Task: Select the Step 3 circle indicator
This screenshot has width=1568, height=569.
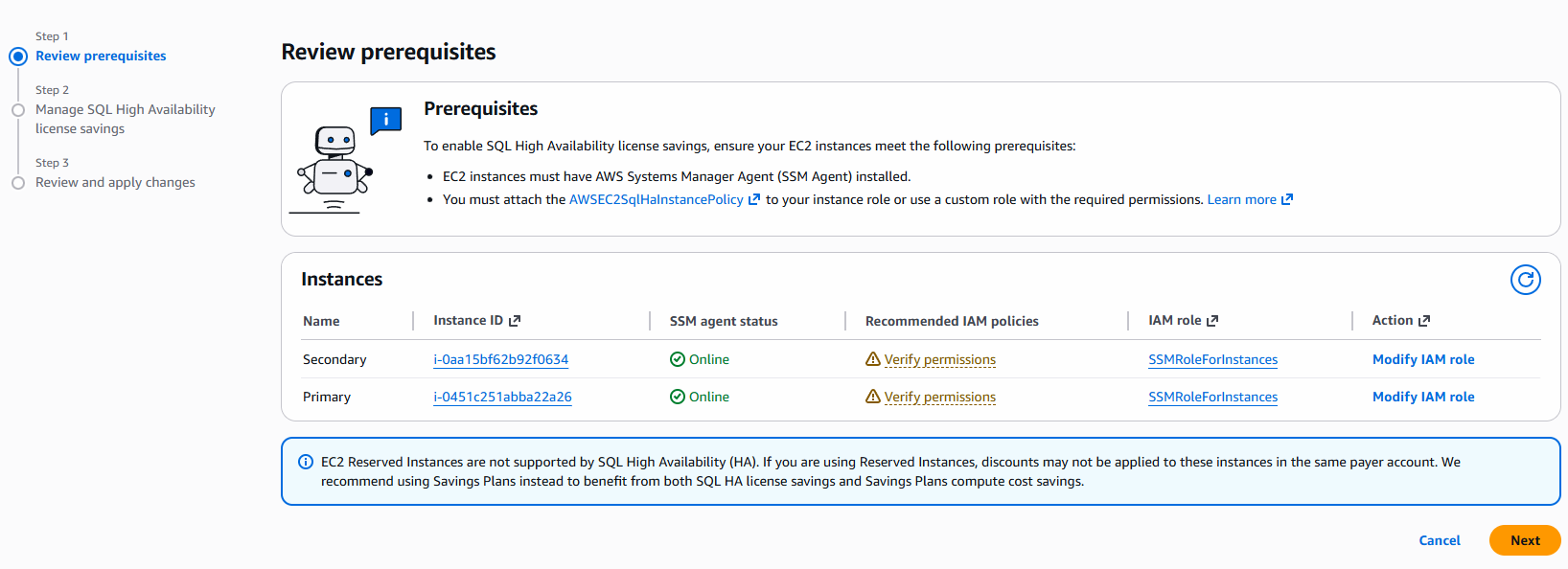Action: coord(18,183)
